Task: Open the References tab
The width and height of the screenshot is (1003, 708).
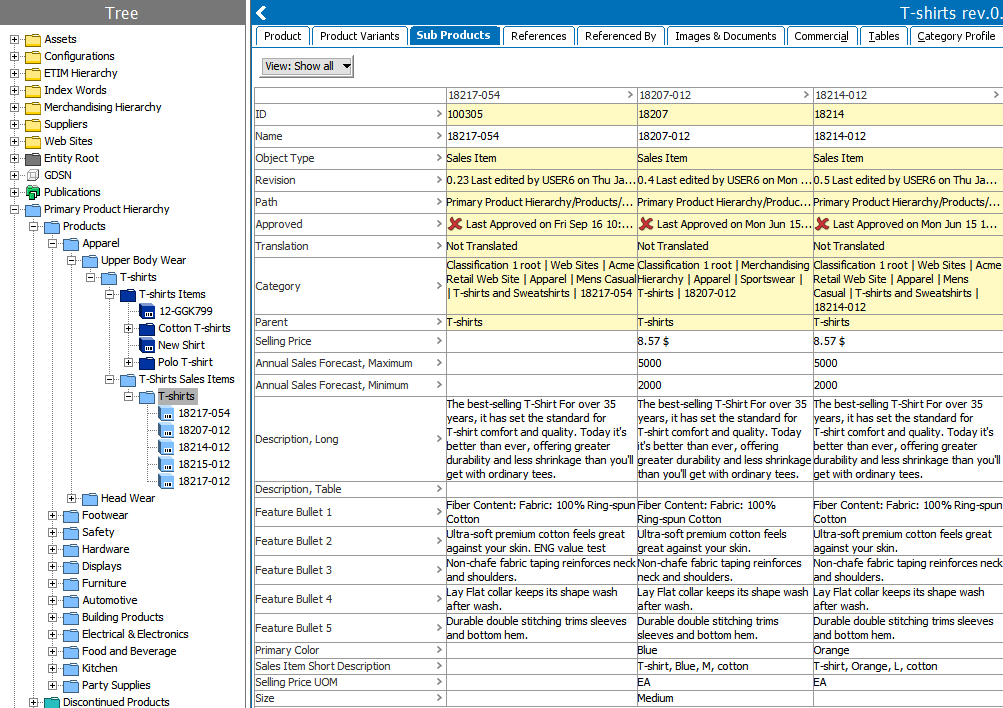Action: pyautogui.click(x=539, y=36)
